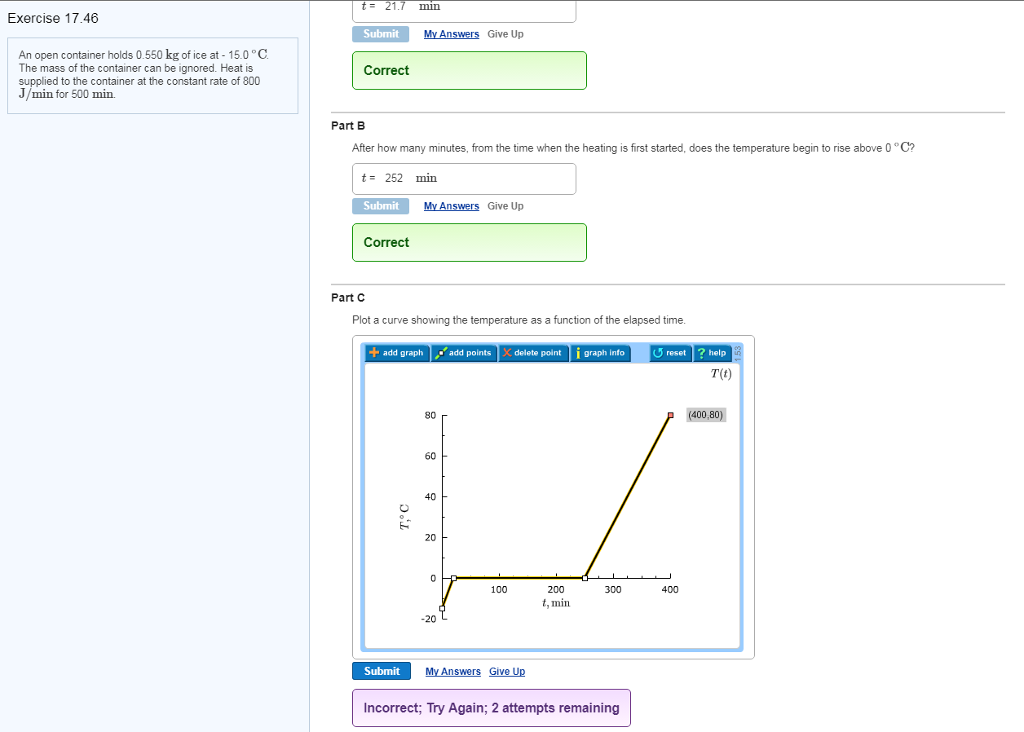Click the plotted data point near 250 min

tap(585, 577)
